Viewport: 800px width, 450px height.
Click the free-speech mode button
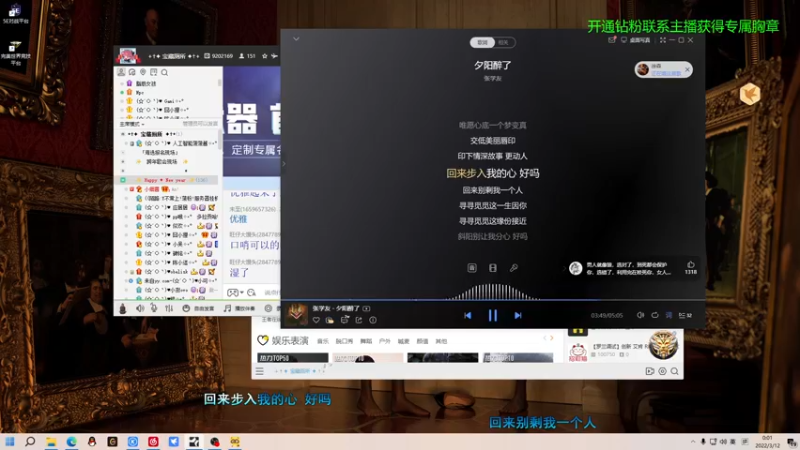[x=198, y=308]
